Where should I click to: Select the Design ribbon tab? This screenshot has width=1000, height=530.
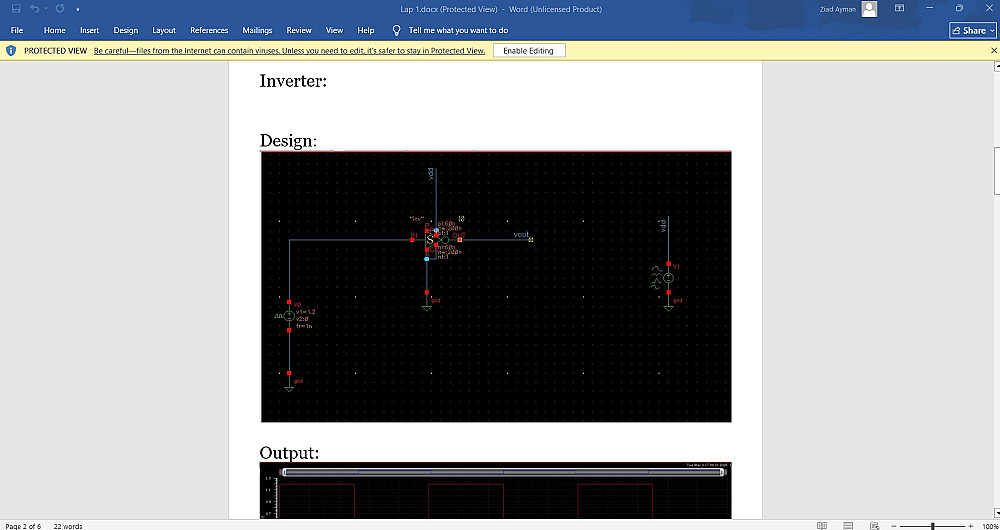click(126, 31)
